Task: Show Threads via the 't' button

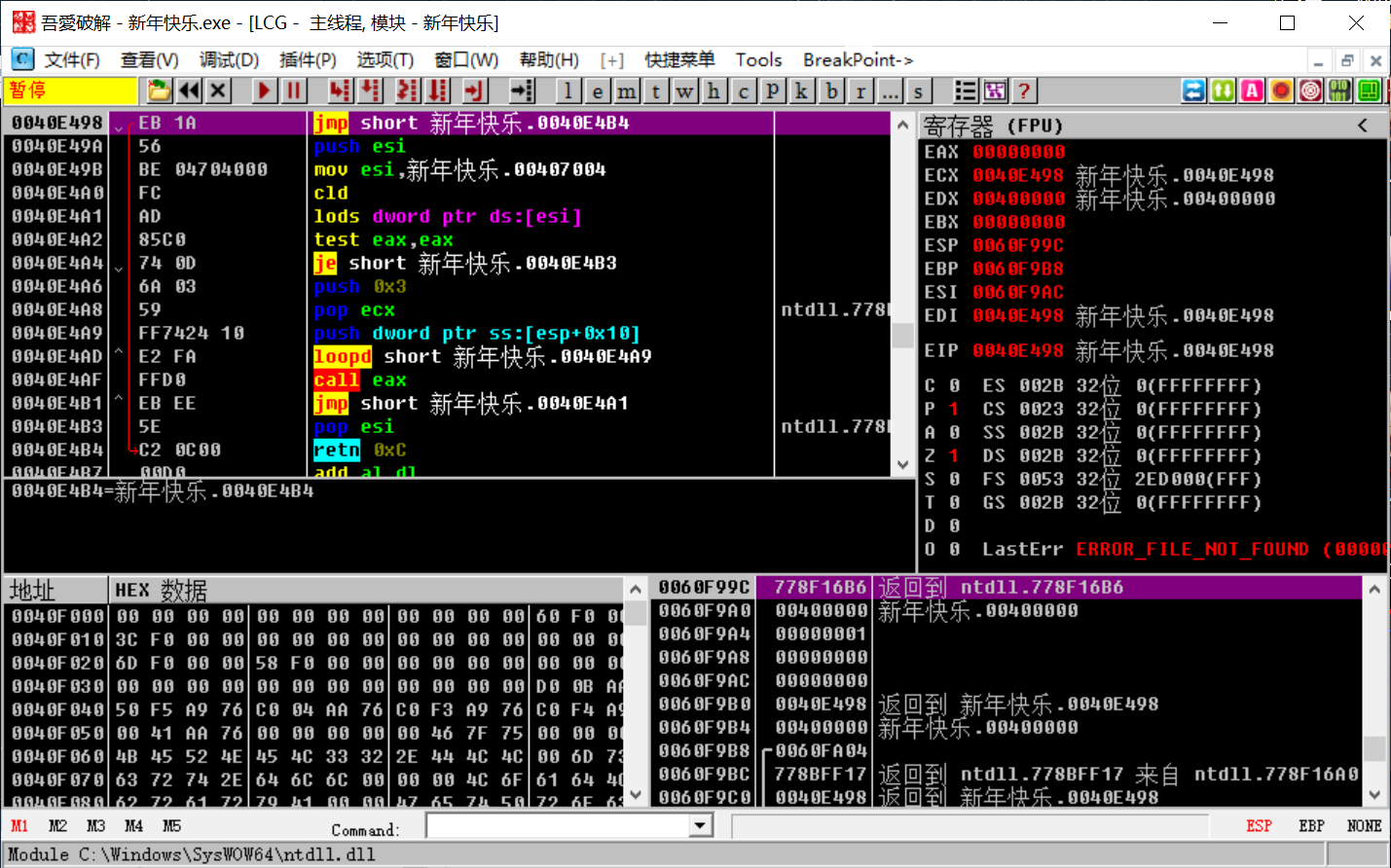Action: click(x=656, y=90)
